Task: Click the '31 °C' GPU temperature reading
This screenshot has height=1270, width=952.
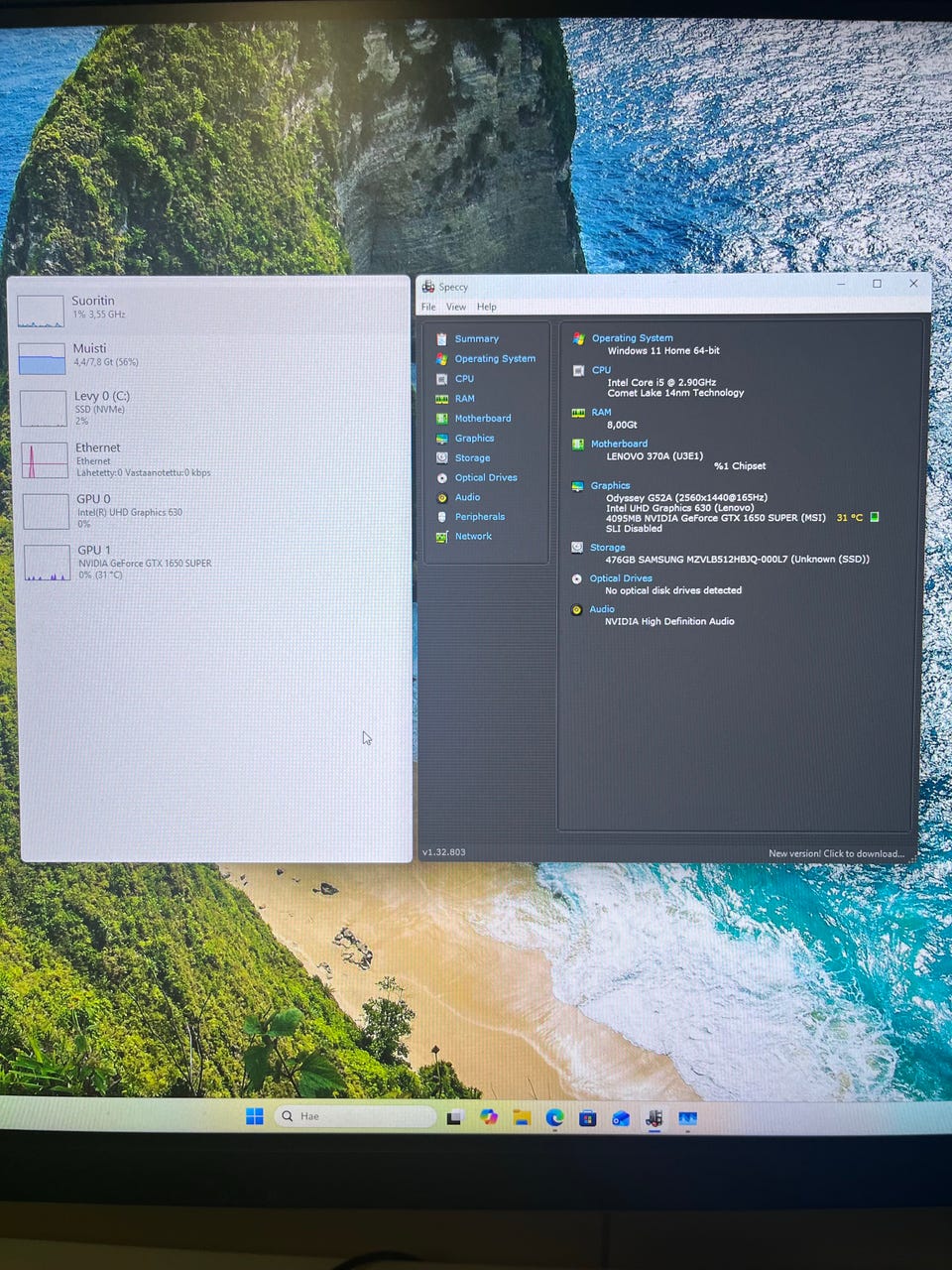Action: 850,517
